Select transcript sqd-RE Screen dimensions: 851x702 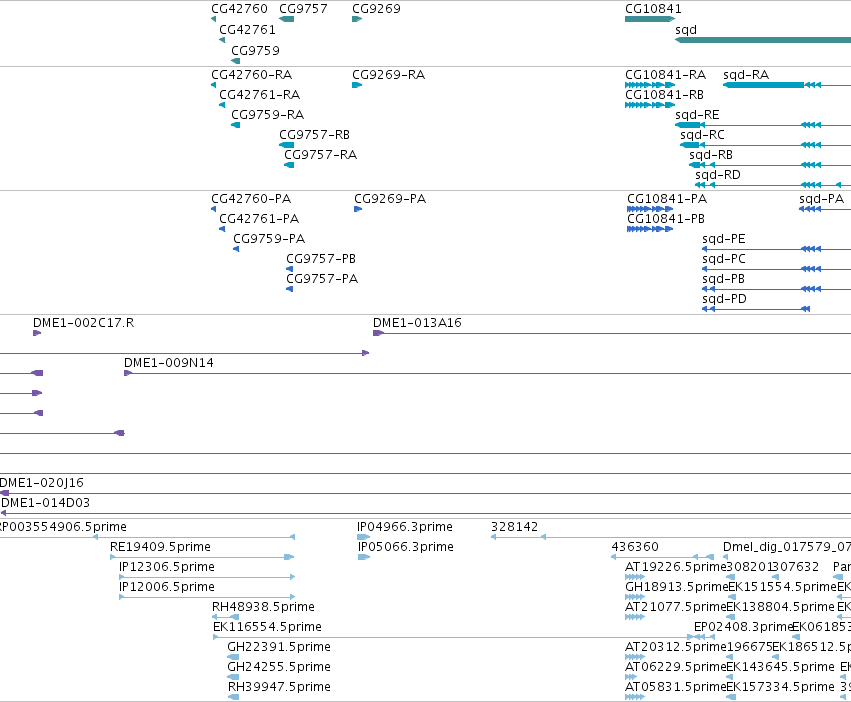tap(697, 115)
